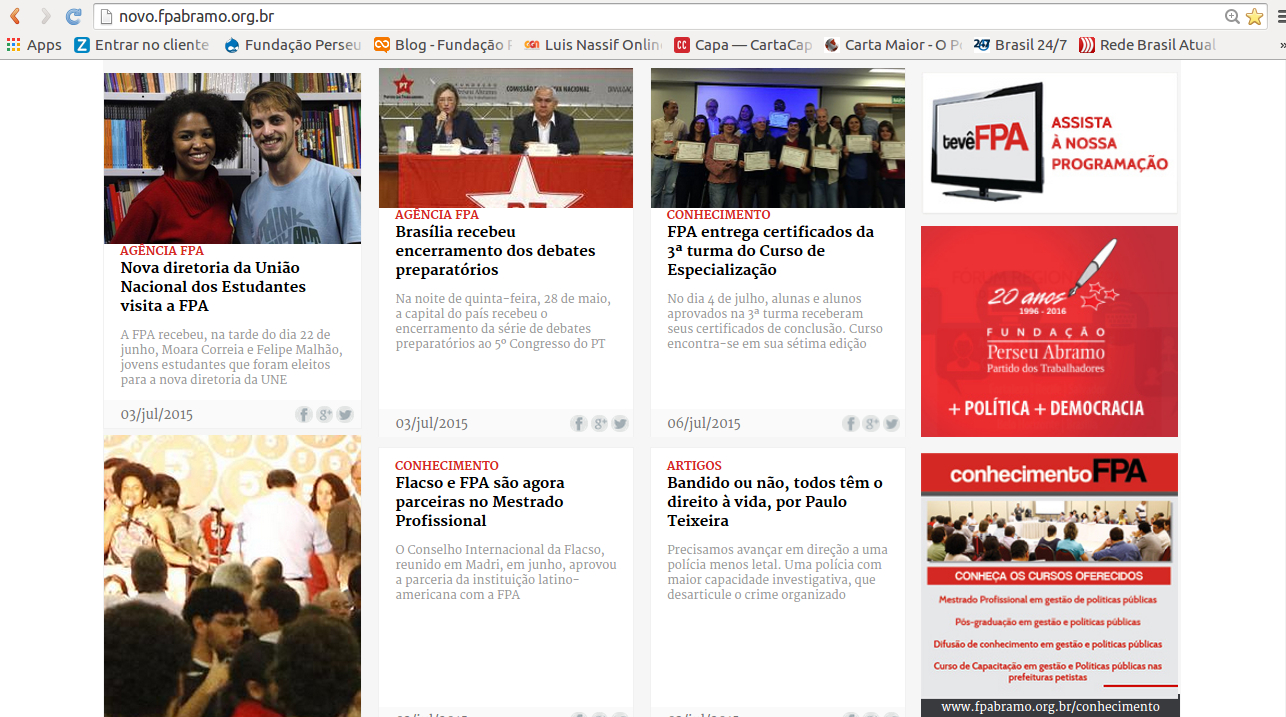Open the Apps bookmarks shortcut

pos(34,45)
